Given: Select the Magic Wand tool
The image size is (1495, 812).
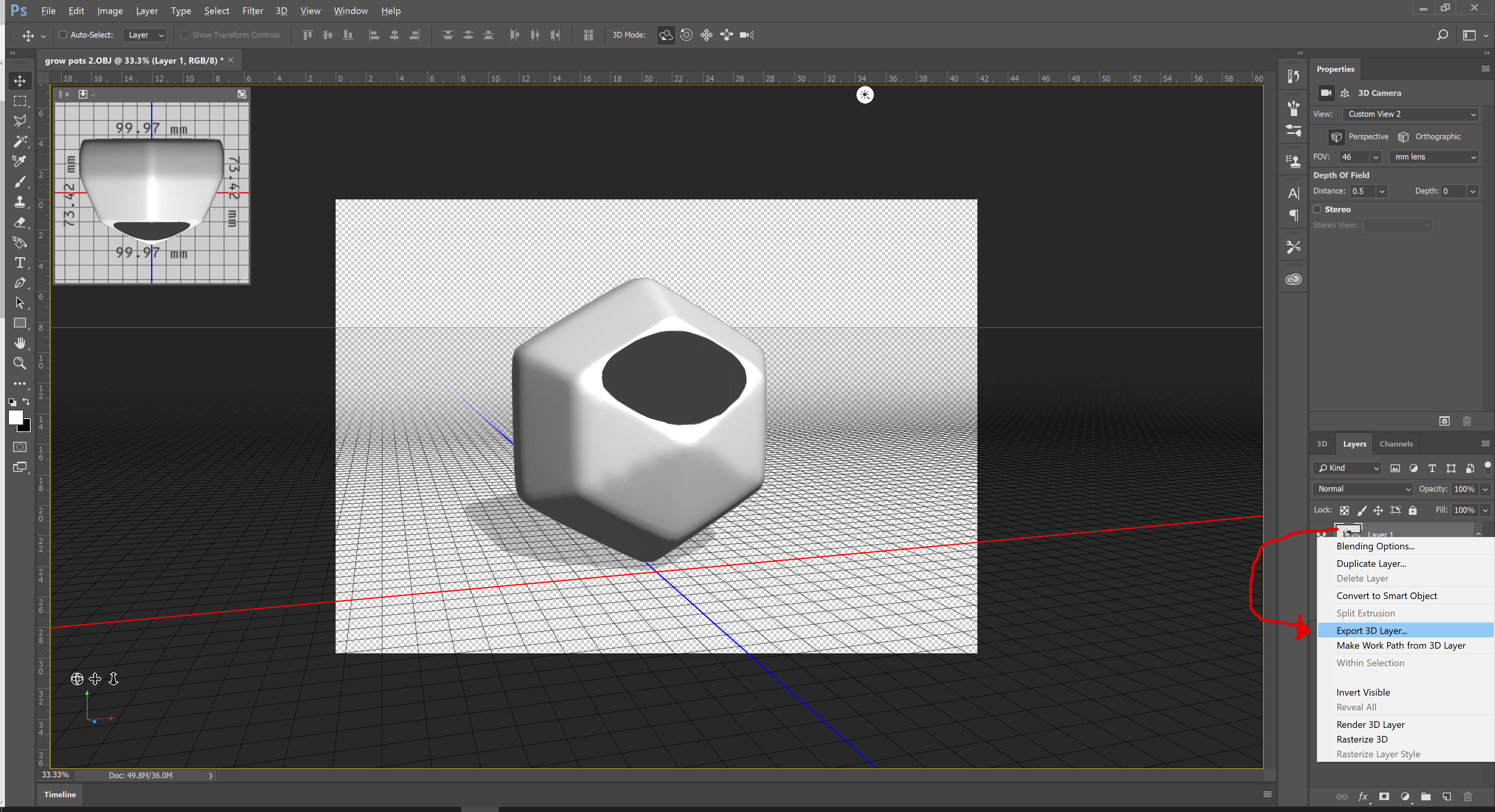Looking at the screenshot, I should pyautogui.click(x=20, y=141).
